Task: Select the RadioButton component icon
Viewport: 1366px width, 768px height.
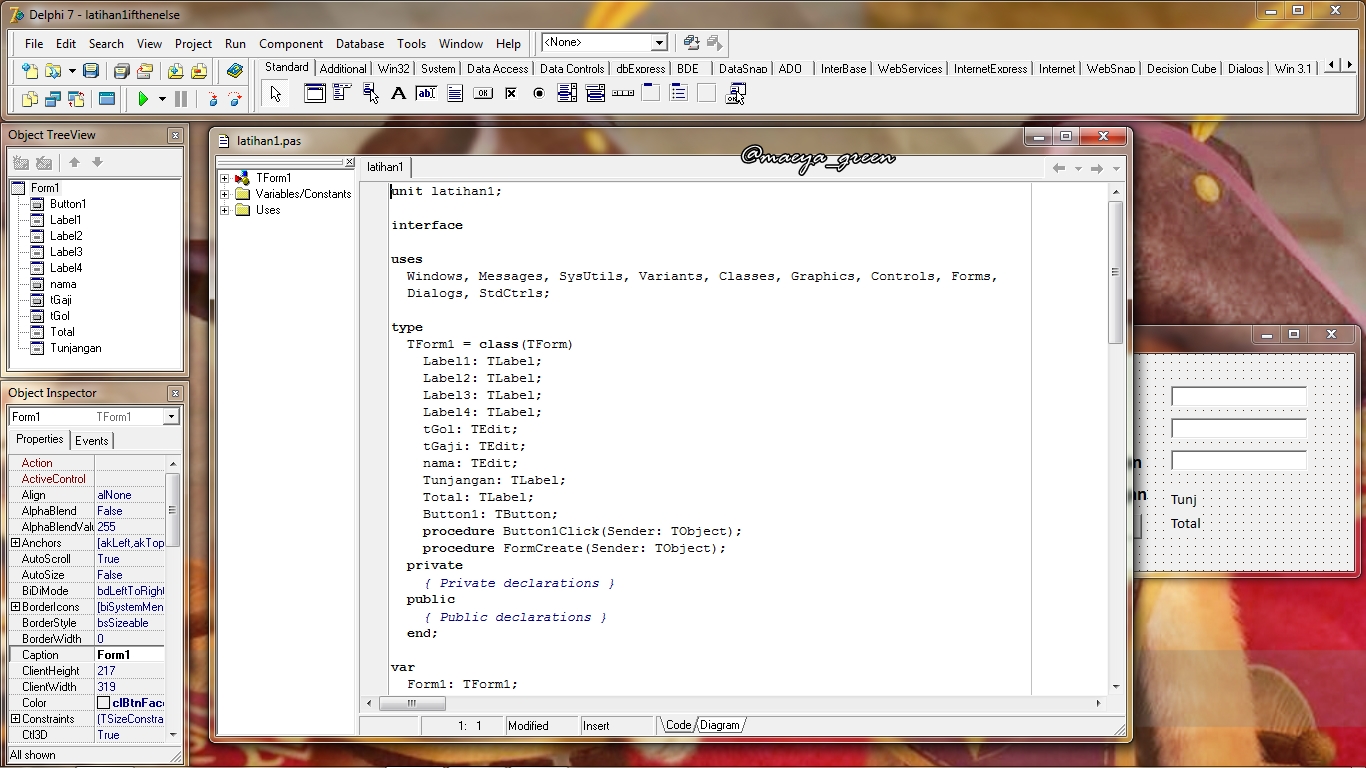Action: [x=539, y=93]
